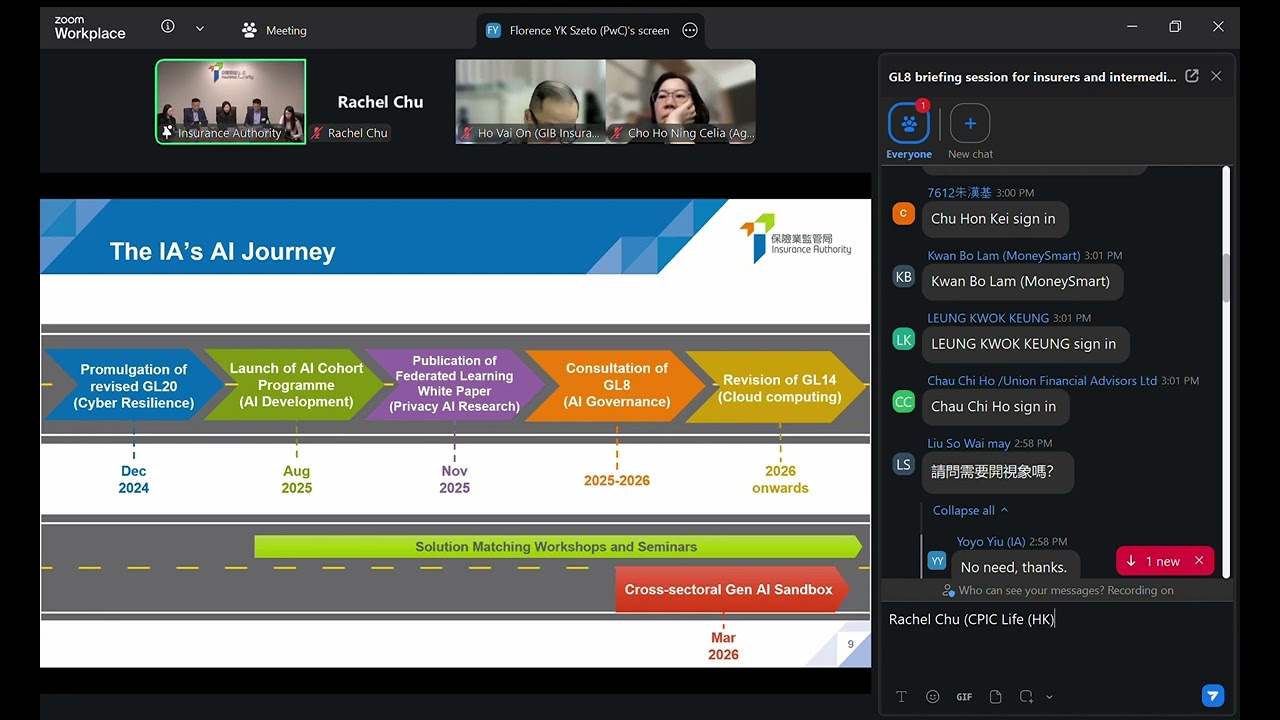Viewport: 1280px width, 720px height.
Task: Click the green CC avatar icon
Action: pos(904,402)
